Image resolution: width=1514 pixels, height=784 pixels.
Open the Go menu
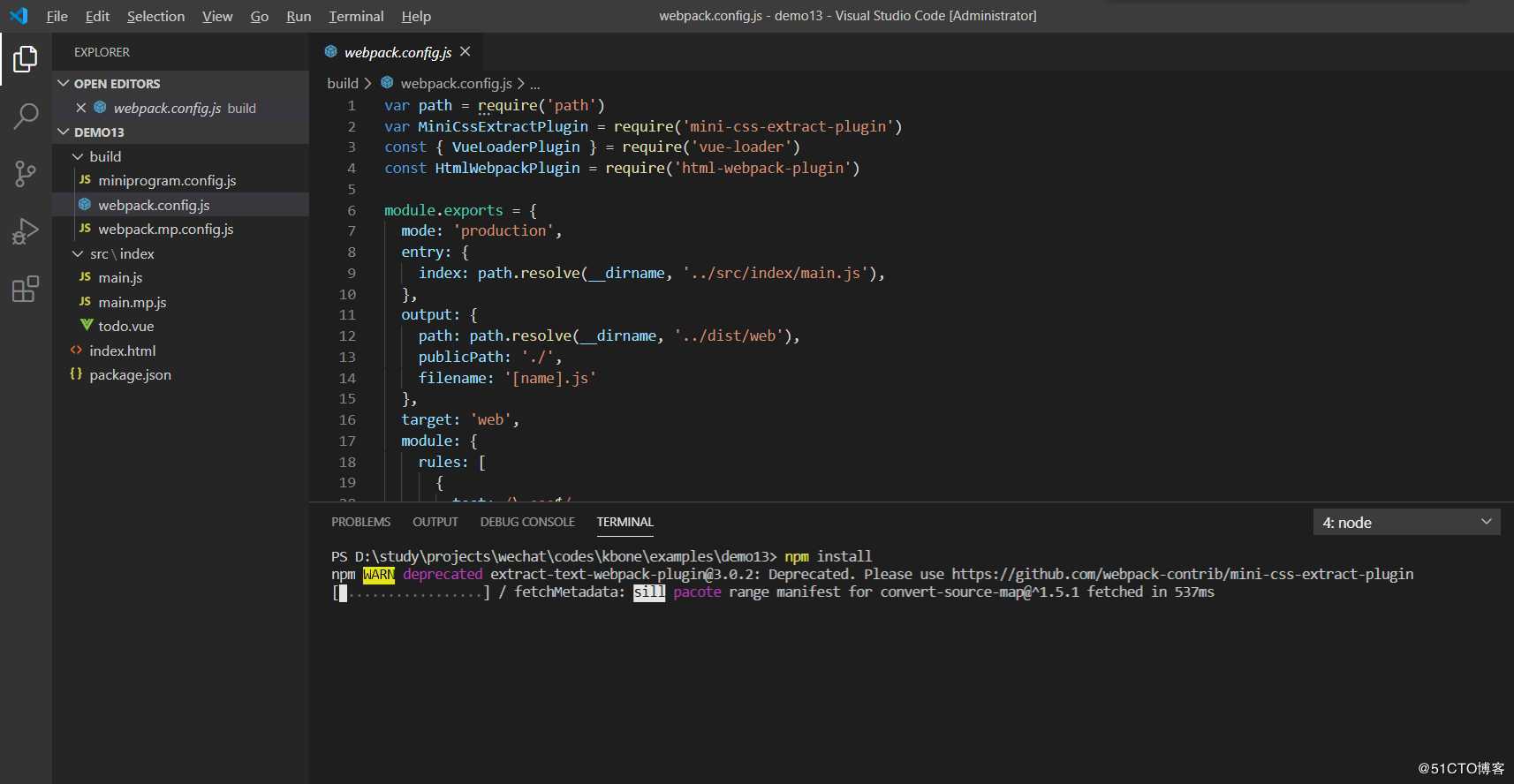[x=259, y=16]
